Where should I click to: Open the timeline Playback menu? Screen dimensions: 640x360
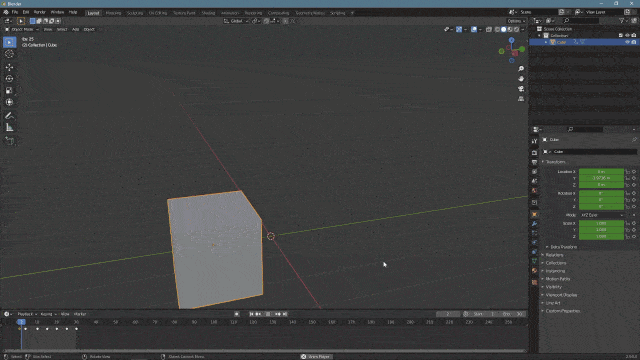click(26, 314)
